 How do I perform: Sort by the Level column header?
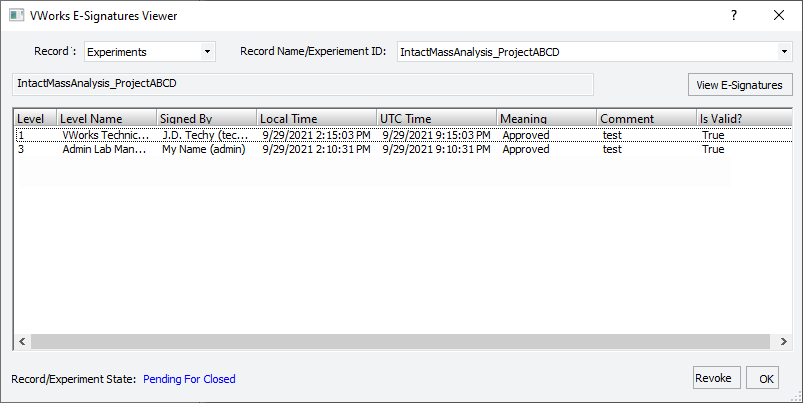pos(36,118)
